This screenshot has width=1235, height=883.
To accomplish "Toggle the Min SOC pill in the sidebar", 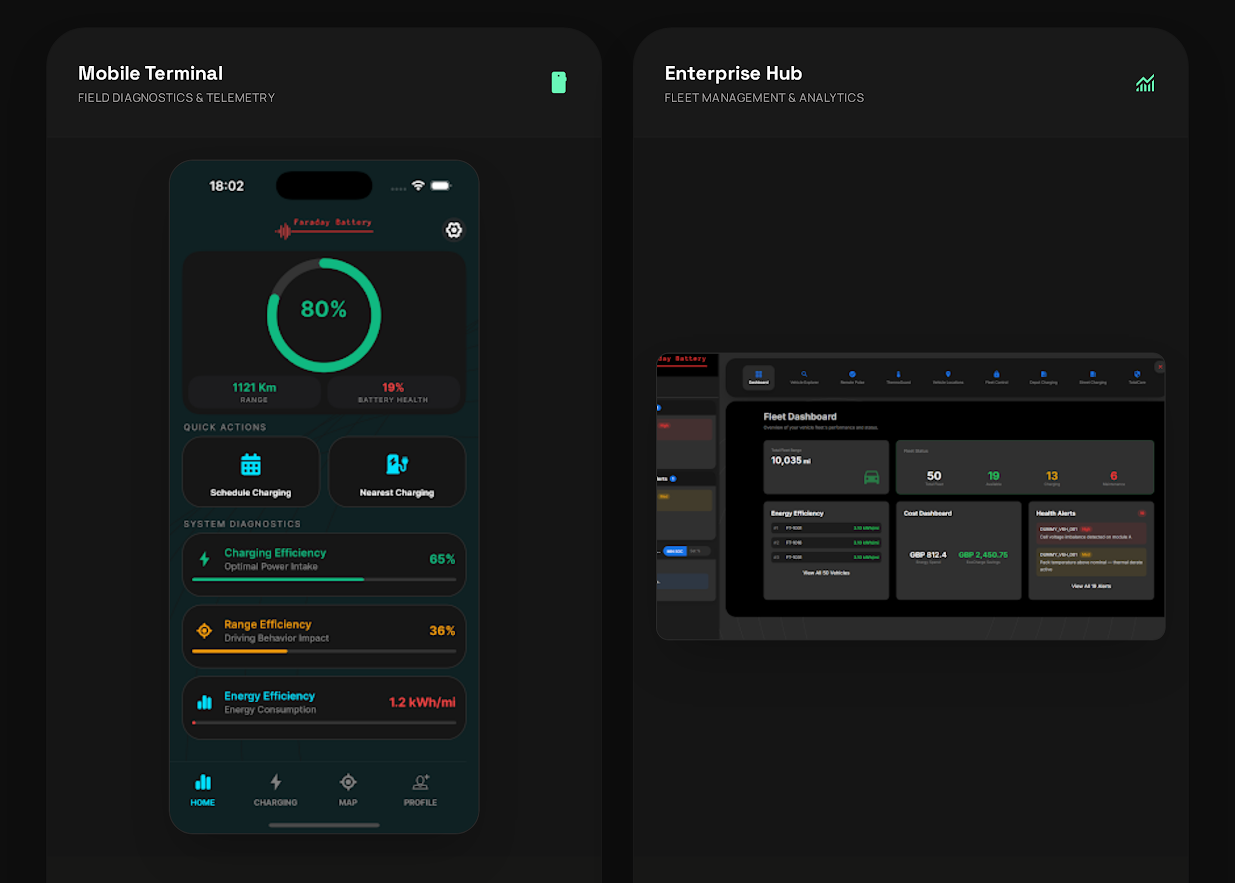I will click(675, 551).
